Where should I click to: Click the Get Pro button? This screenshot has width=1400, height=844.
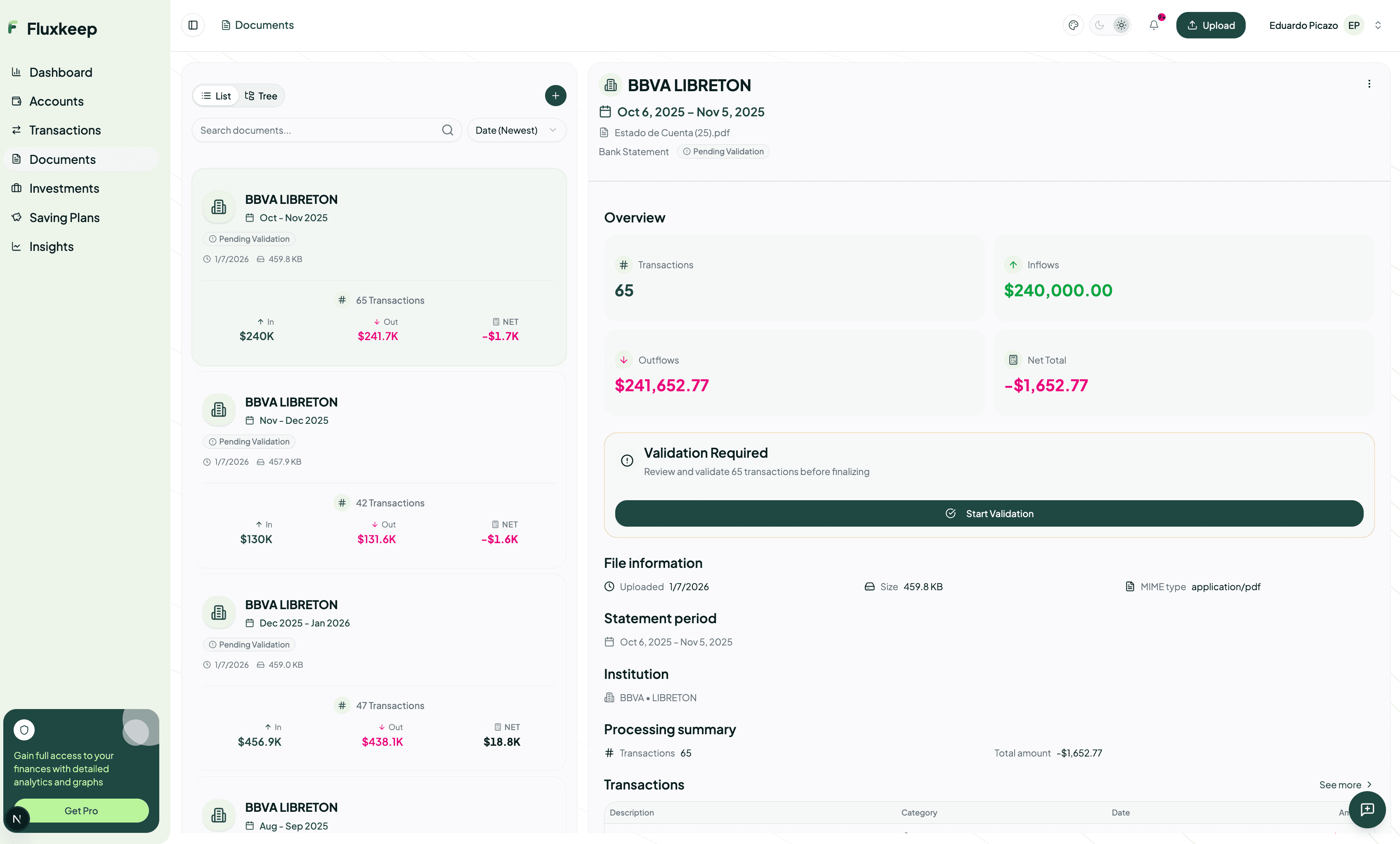point(81,811)
